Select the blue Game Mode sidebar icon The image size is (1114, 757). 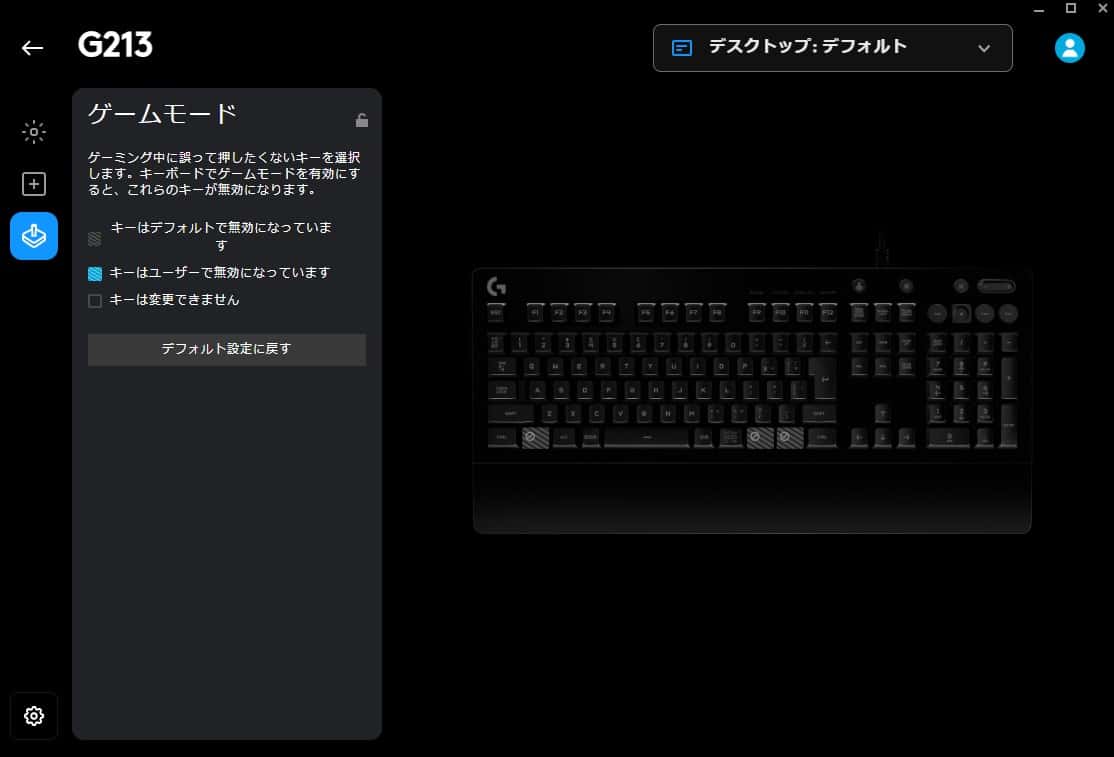[x=34, y=236]
